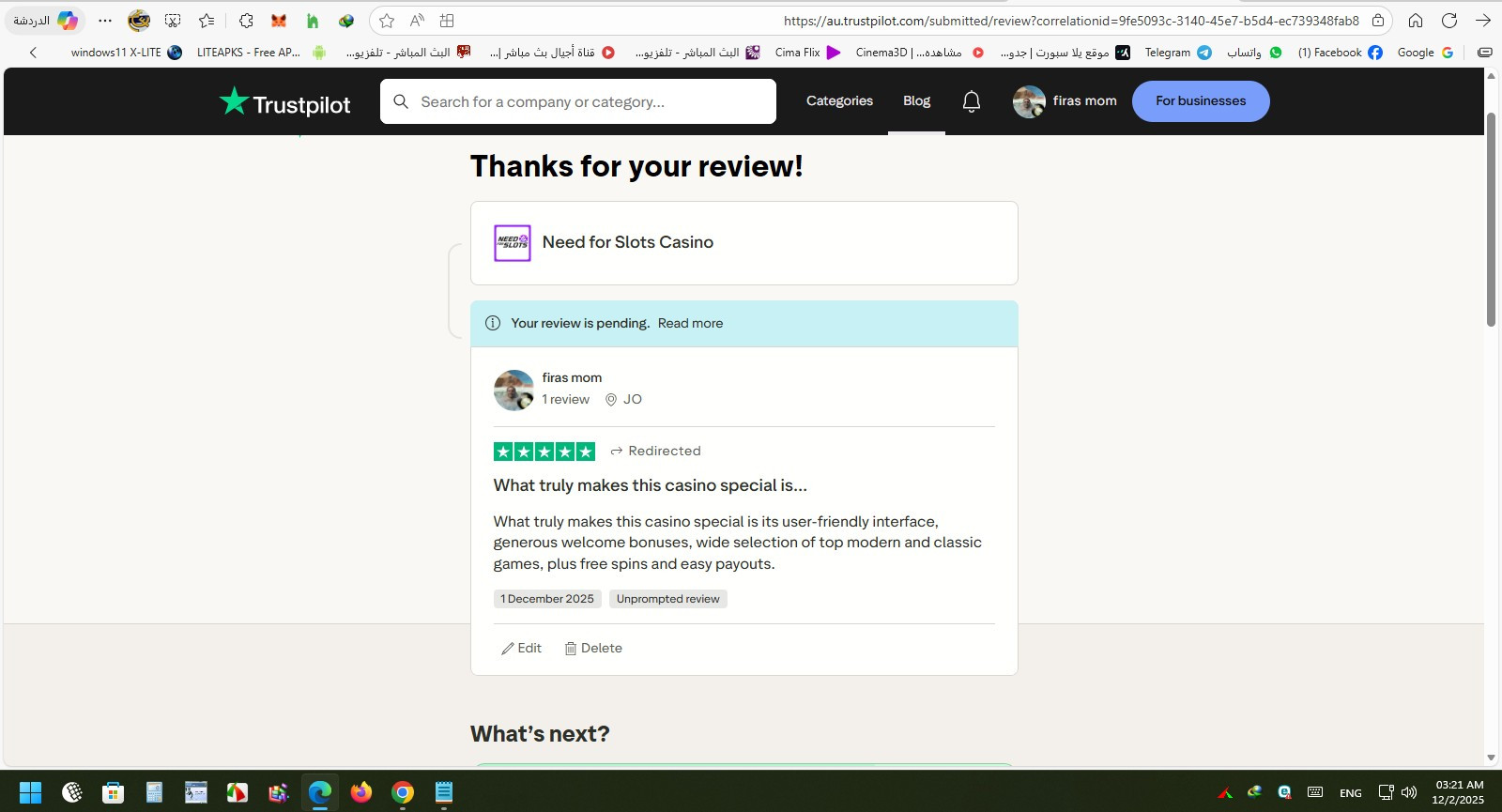Open the Google bookmark
This screenshot has width=1502, height=812.
tap(1425, 53)
